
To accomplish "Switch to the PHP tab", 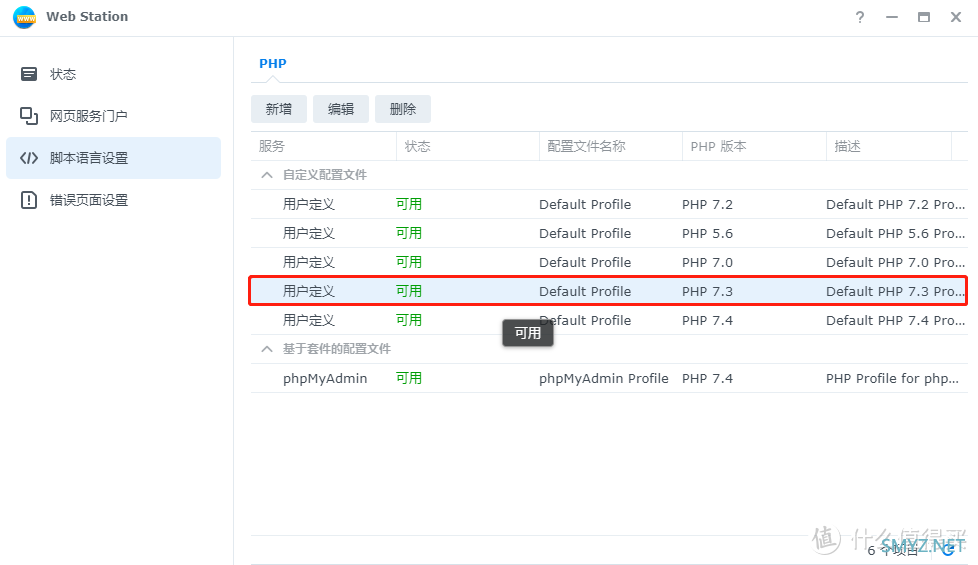I will point(273,64).
